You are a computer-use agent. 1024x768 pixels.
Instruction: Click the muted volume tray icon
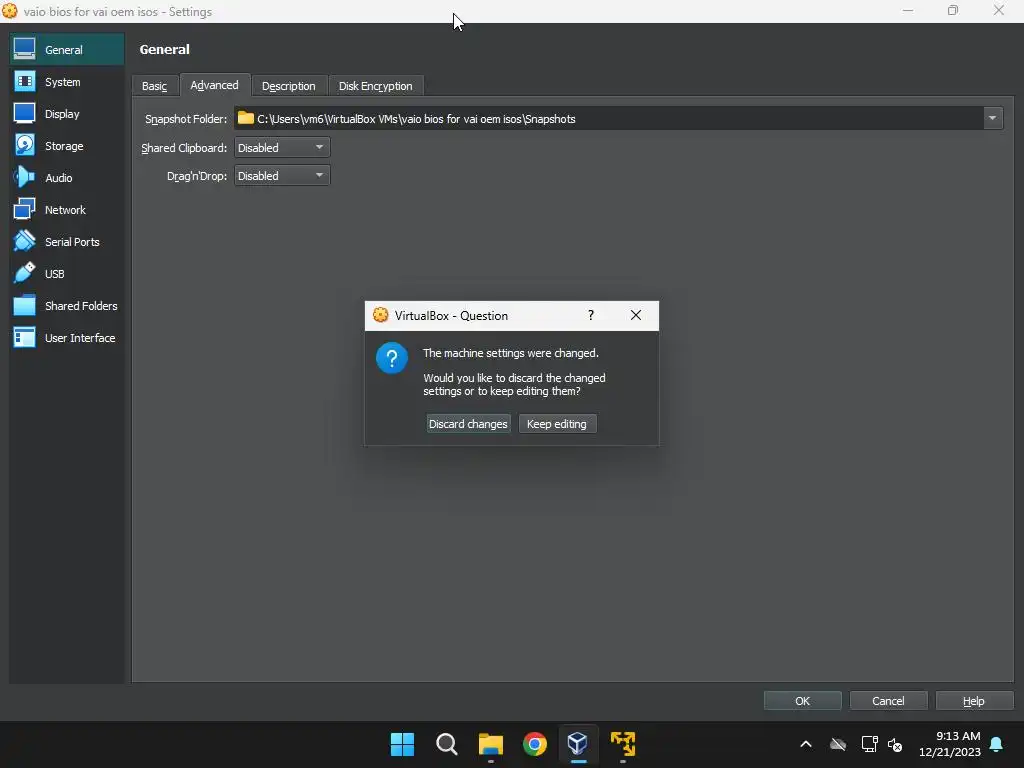tap(895, 744)
